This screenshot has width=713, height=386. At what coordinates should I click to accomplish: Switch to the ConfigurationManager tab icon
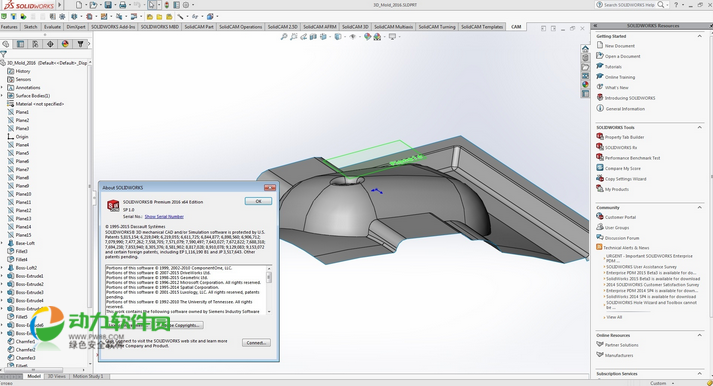point(35,44)
